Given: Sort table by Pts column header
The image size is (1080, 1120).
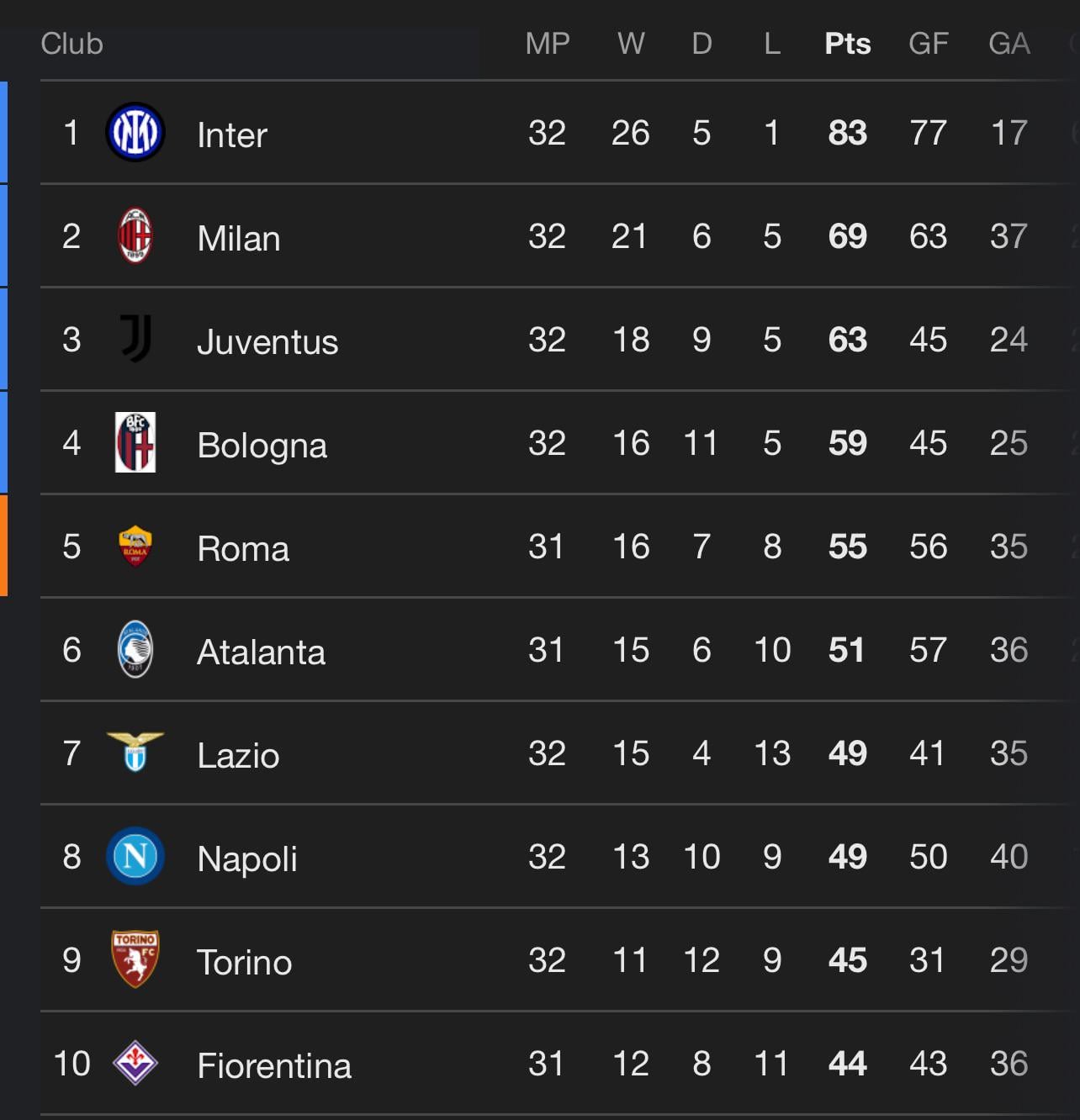Looking at the screenshot, I should click(847, 44).
